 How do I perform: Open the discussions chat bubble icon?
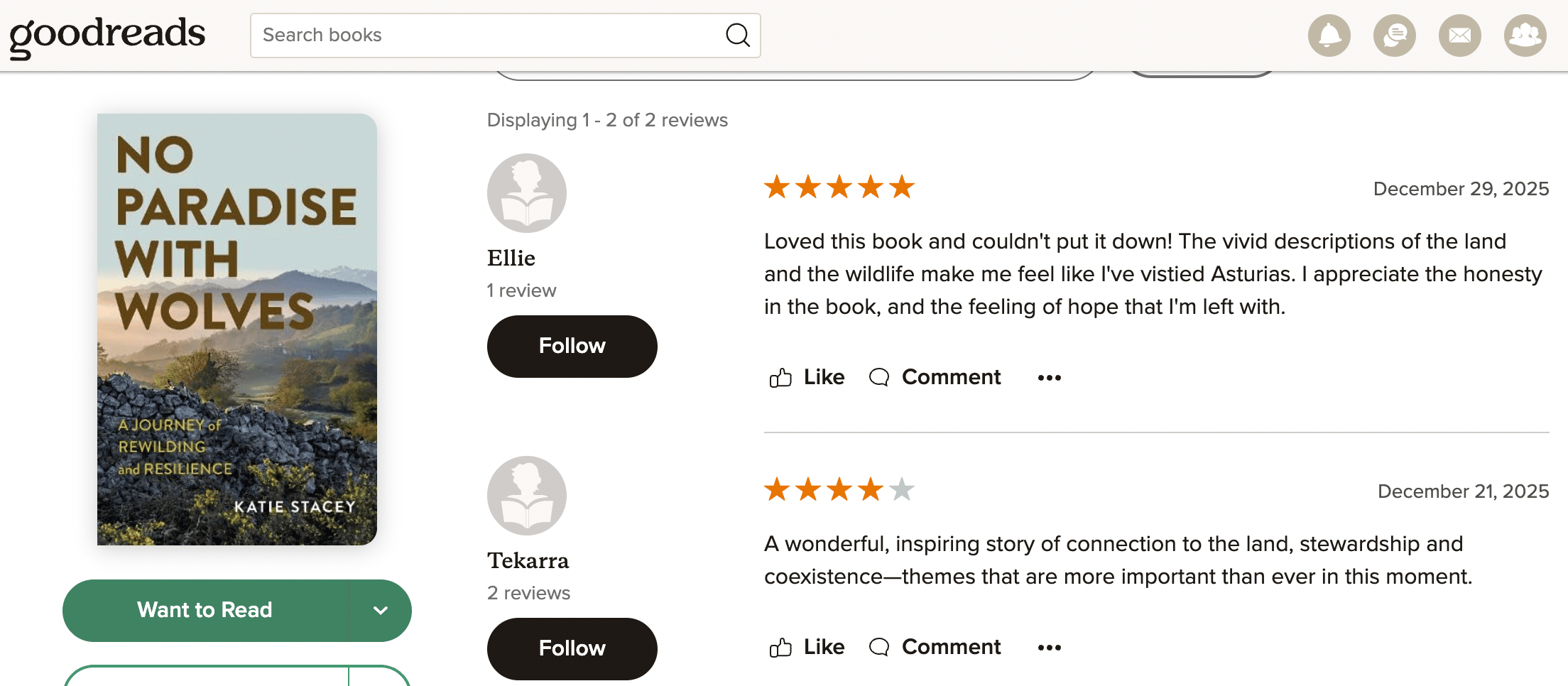tap(1394, 36)
